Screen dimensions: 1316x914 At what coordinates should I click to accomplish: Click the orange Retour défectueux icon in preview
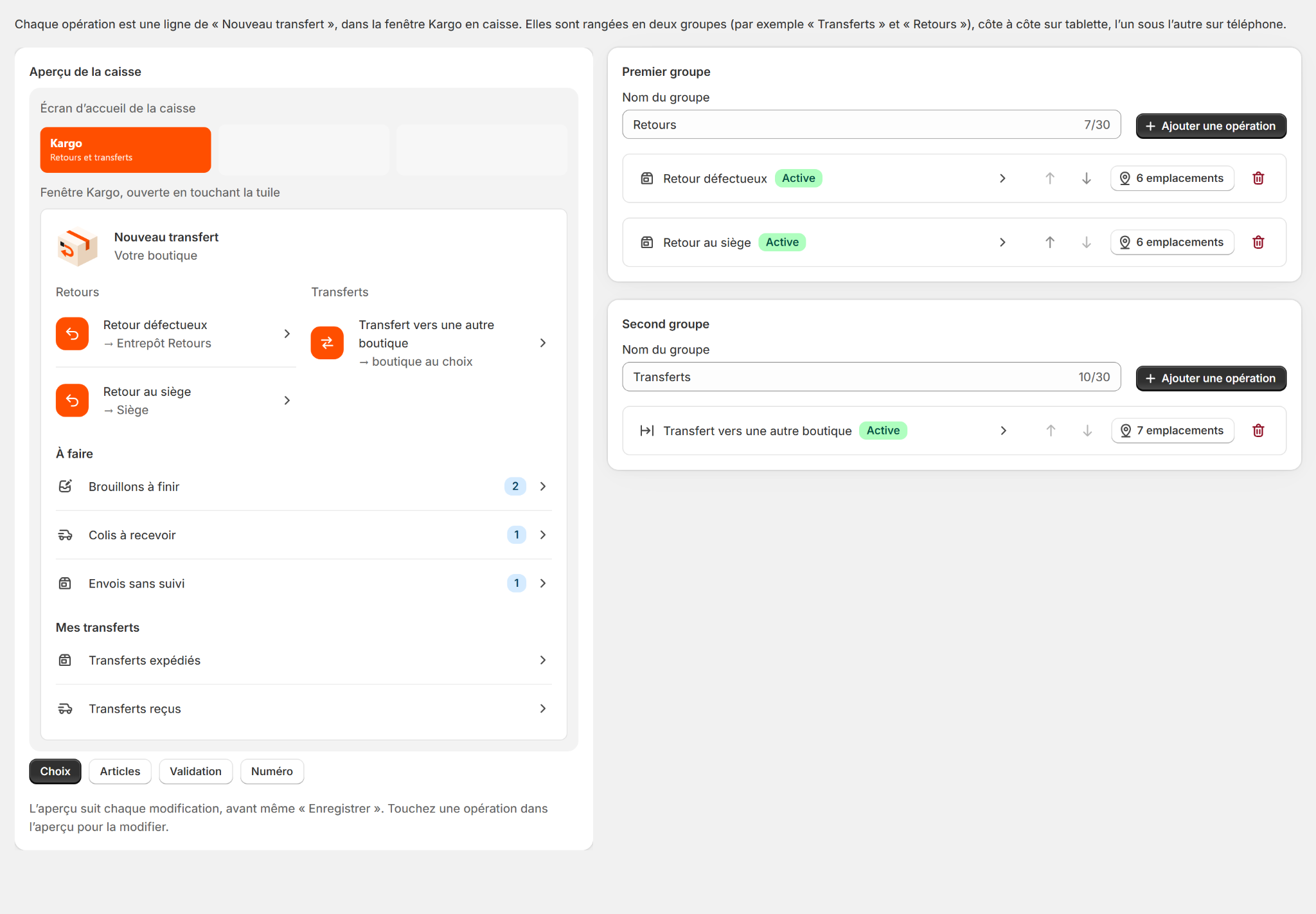tap(72, 334)
